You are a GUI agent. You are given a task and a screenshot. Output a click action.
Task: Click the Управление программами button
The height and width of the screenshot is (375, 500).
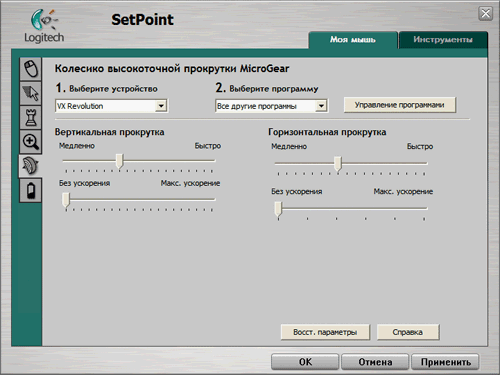(400, 105)
